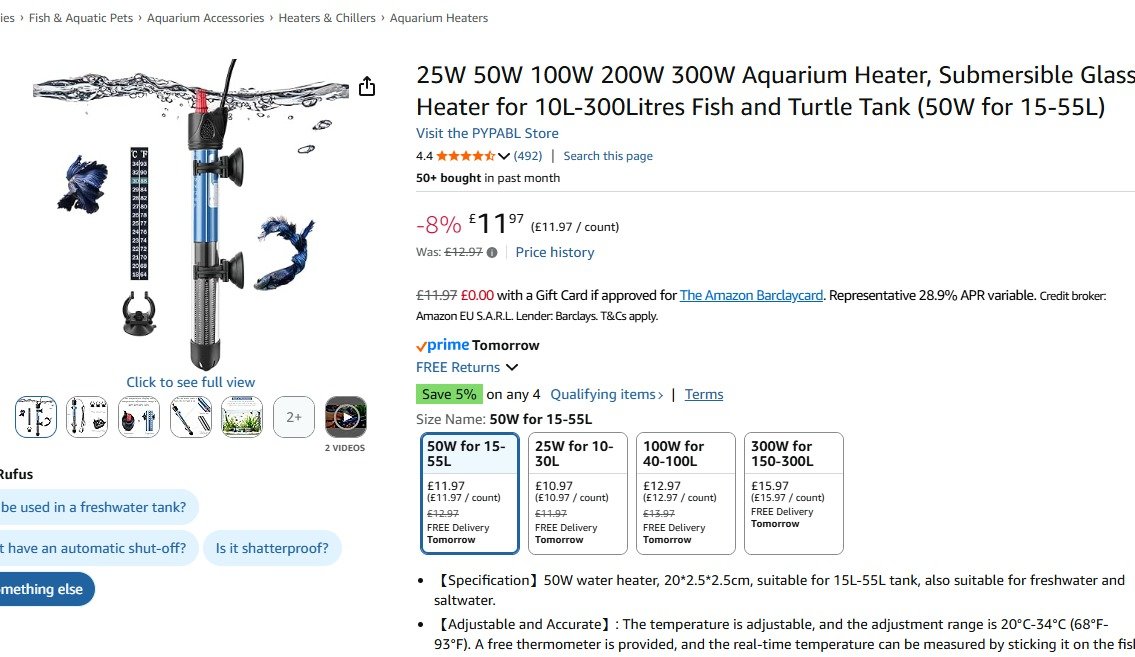Open the 492 ratings count link
1135x657 pixels.
coord(528,156)
